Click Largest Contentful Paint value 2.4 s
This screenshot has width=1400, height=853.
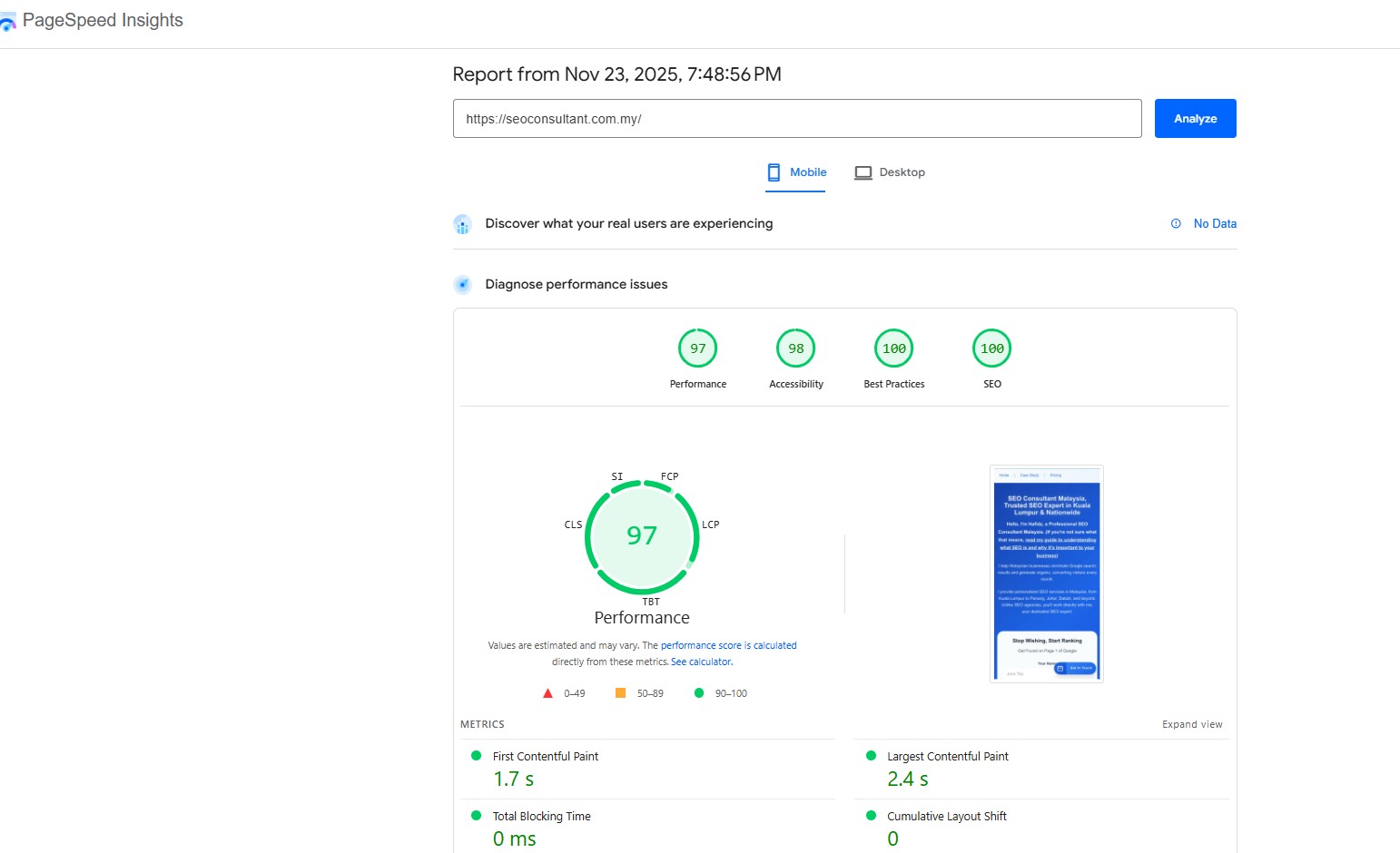(x=908, y=779)
